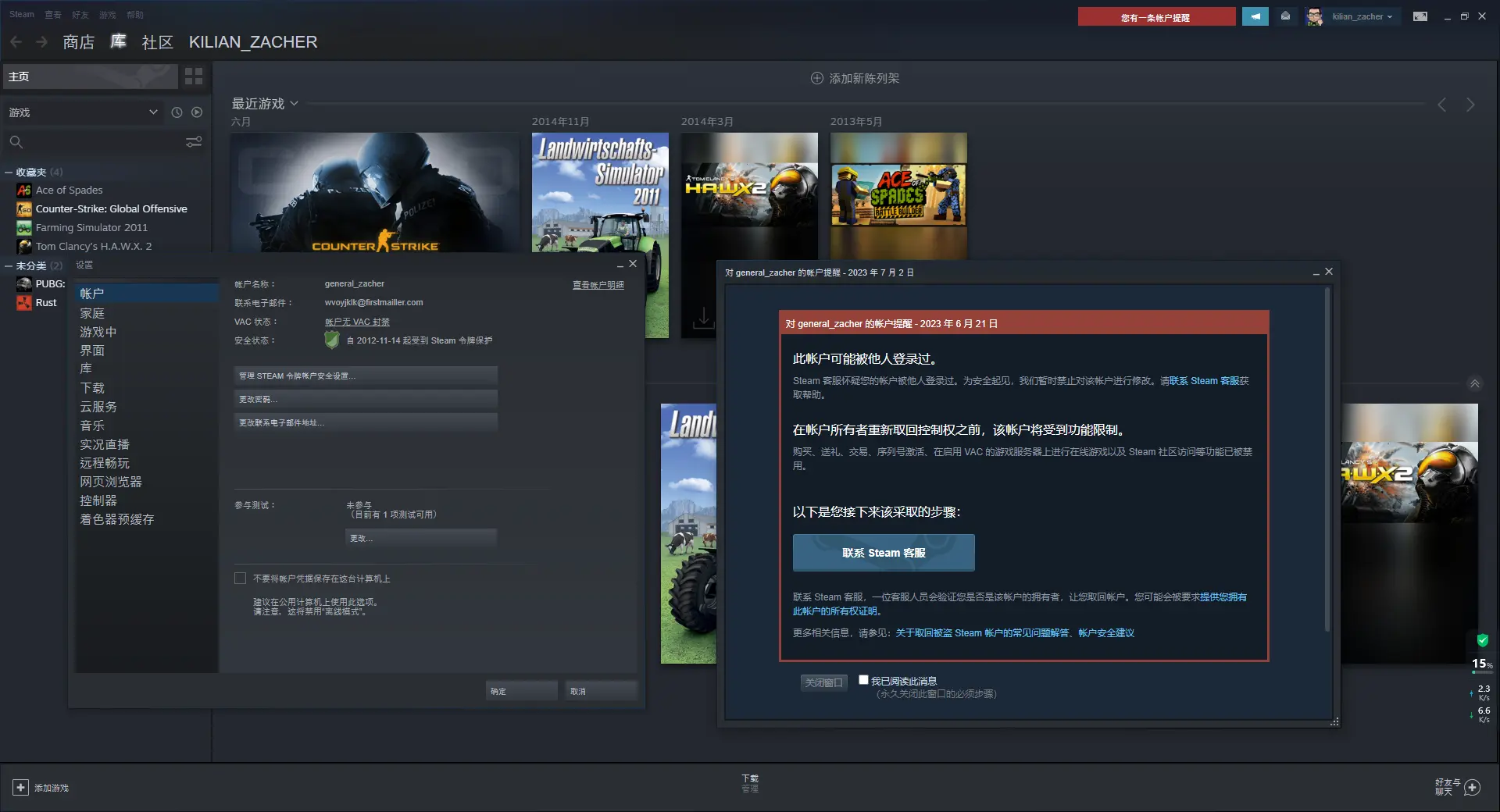Open the Ace of Spades game tile
Screen dimensions: 1500x812
898,195
